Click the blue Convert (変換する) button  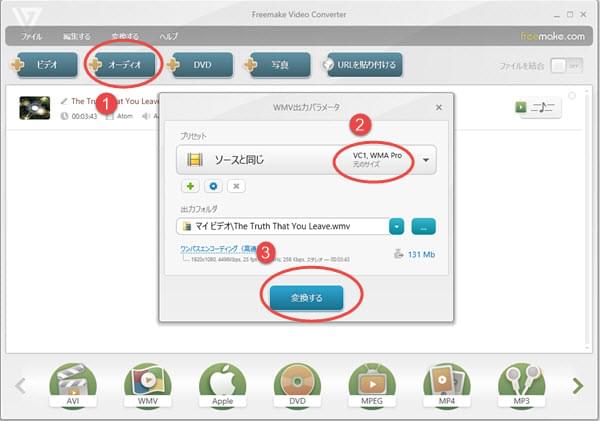[307, 297]
